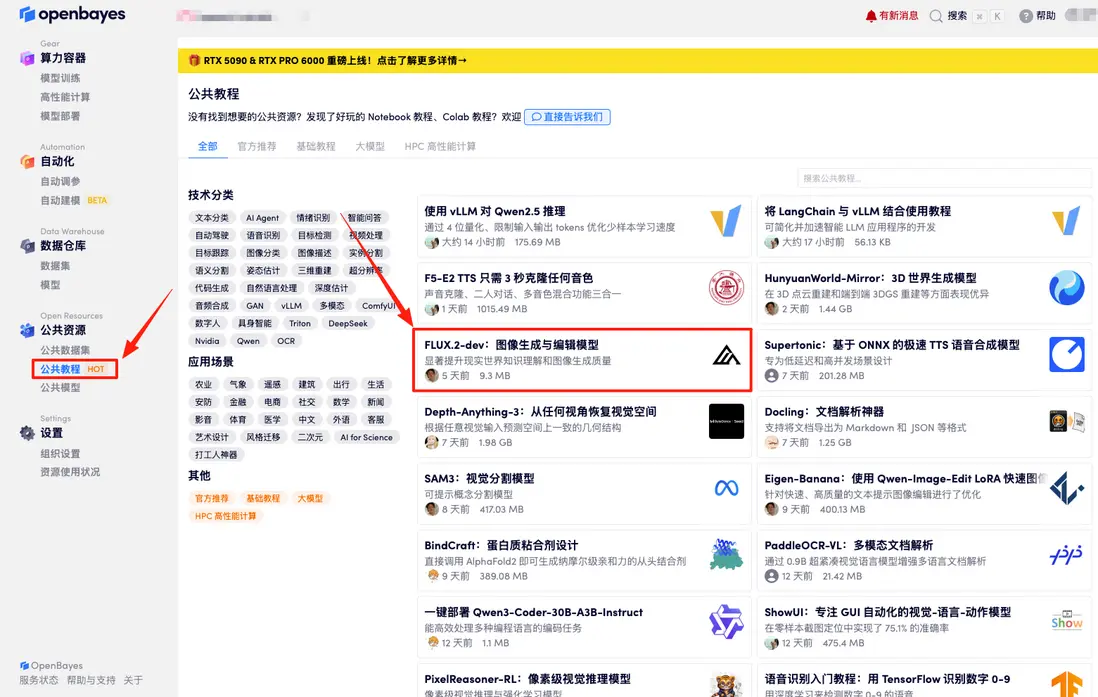Screen dimensions: 1098x697
Task: Select the orange HPC 高性能计算 tag
Action: (x=225, y=516)
